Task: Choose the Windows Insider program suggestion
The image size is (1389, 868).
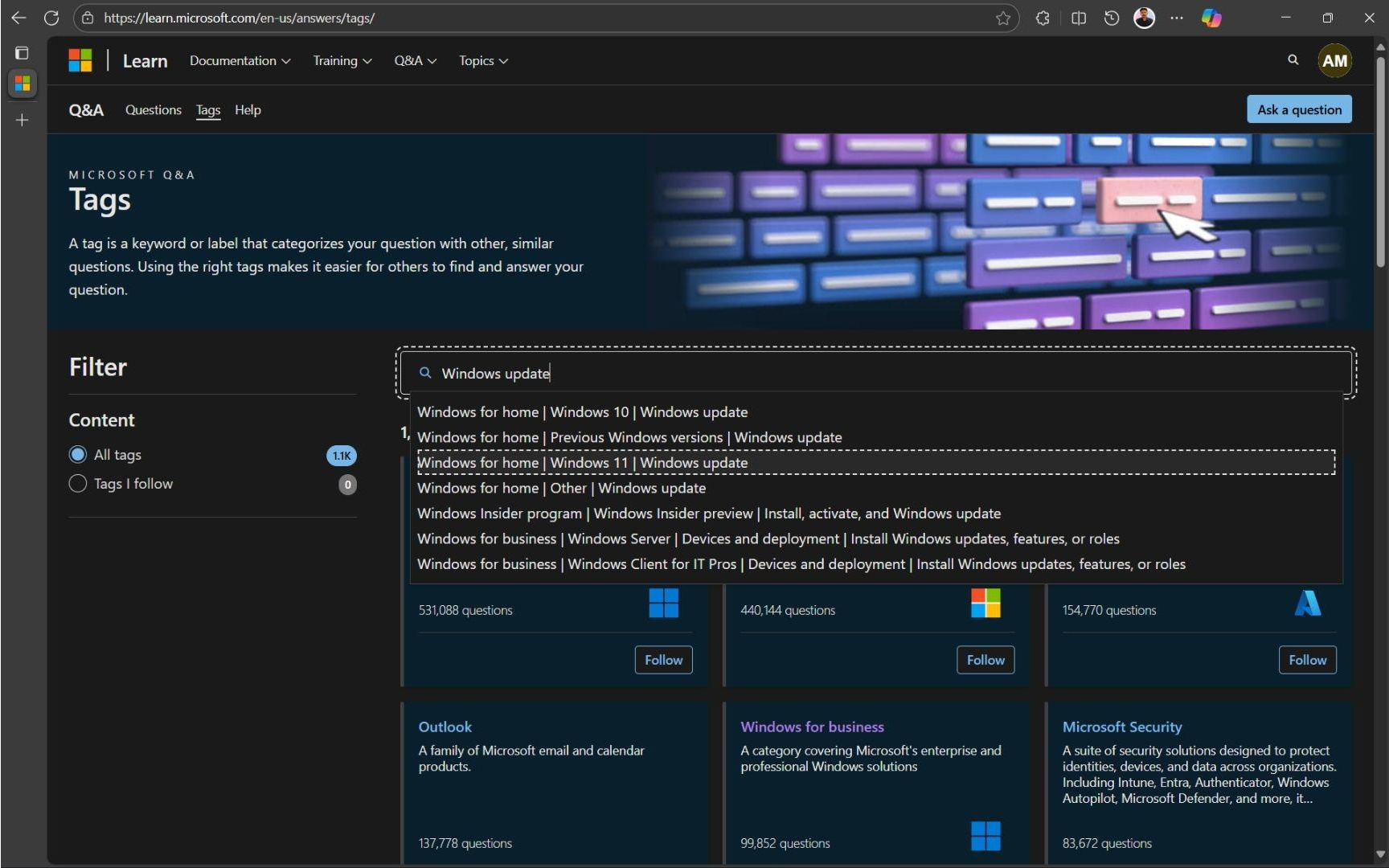Action: [876, 514]
